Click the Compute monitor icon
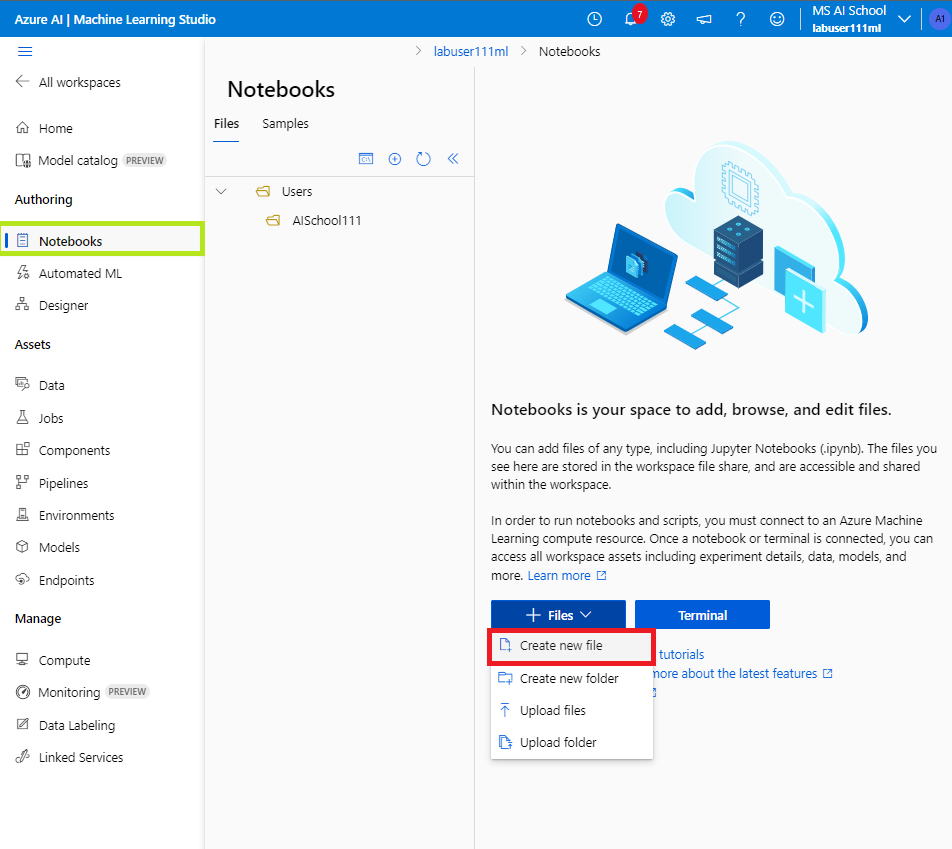Viewport: 952px width, 849px height. point(22,659)
